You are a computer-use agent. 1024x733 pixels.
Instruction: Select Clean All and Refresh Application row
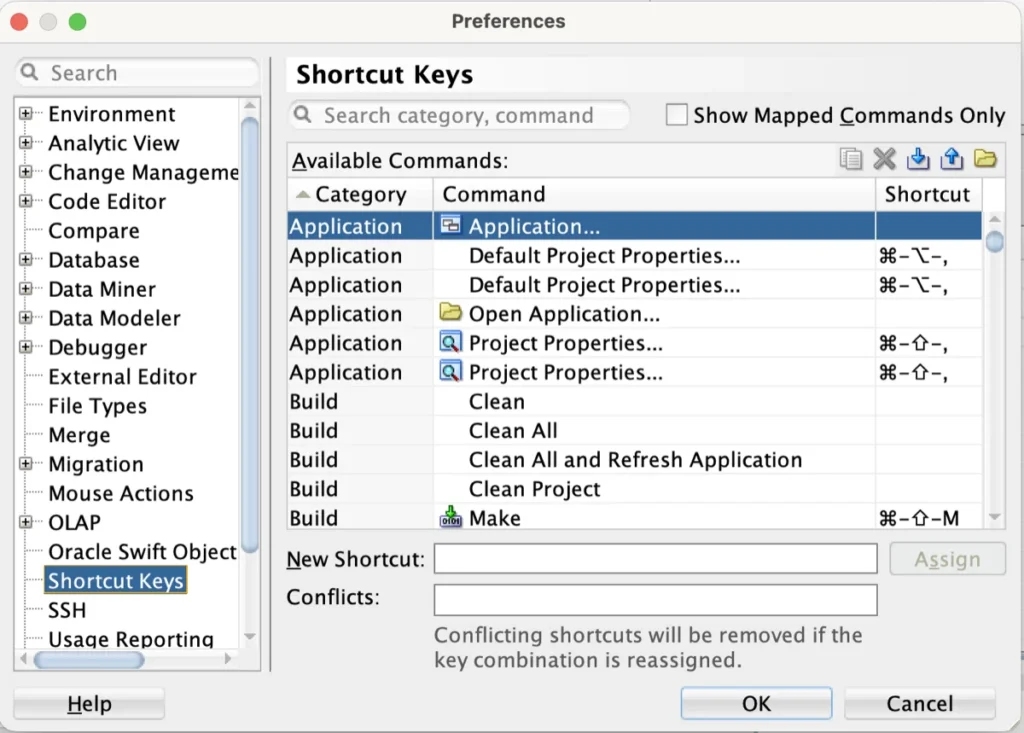634,459
